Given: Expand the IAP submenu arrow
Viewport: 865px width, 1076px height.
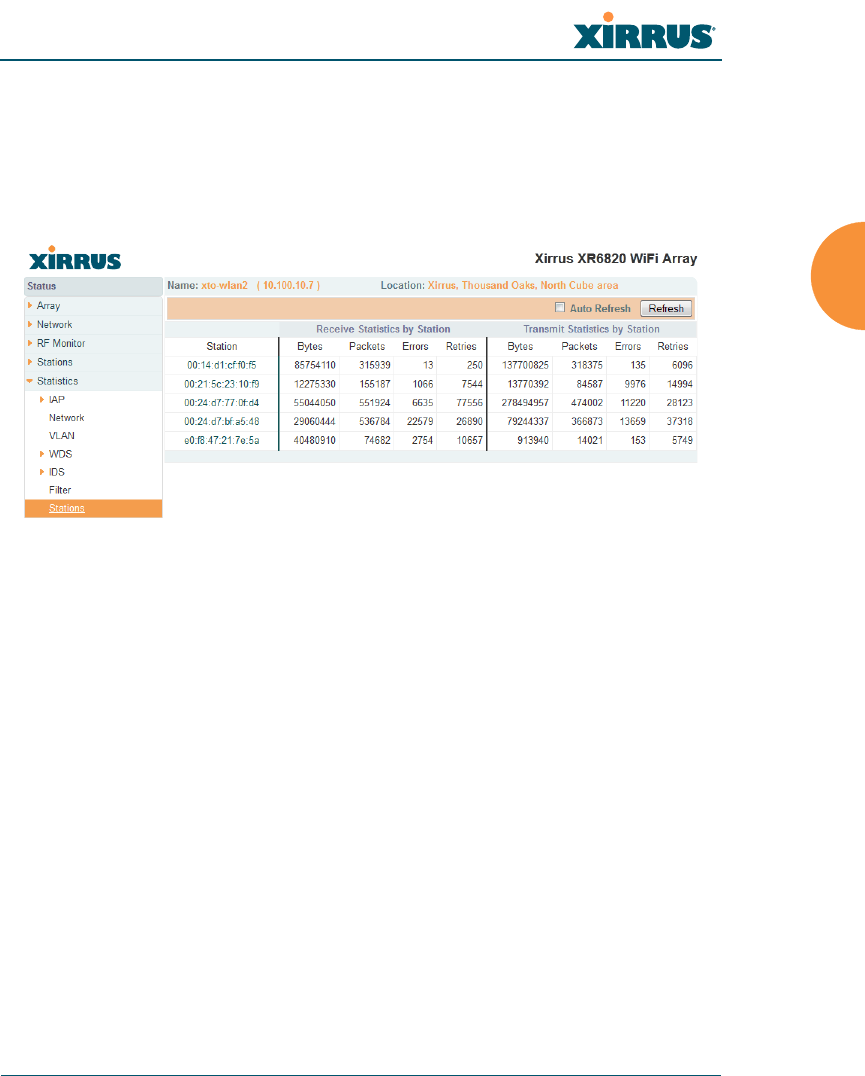Looking at the screenshot, I should (x=42, y=399).
